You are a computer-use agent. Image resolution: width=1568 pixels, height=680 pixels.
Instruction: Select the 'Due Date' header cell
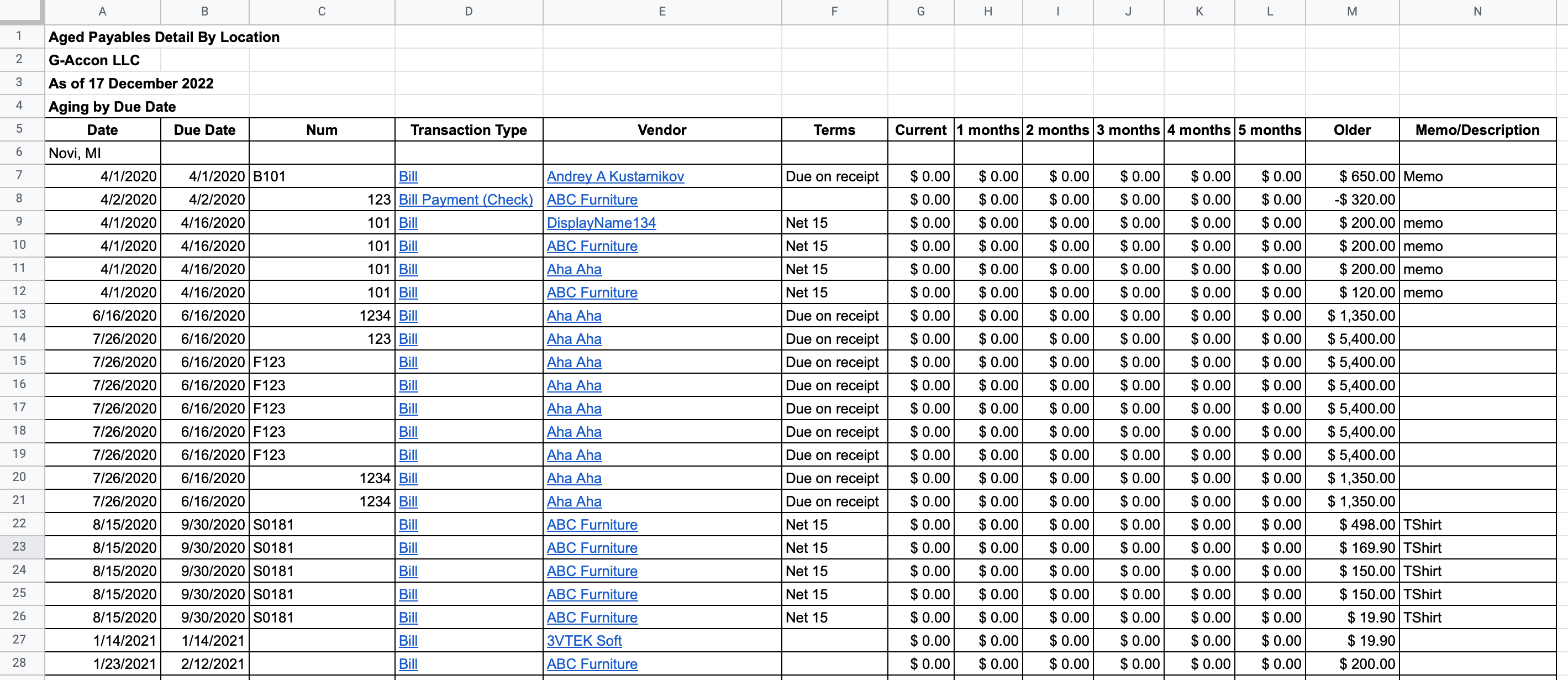[x=204, y=129]
